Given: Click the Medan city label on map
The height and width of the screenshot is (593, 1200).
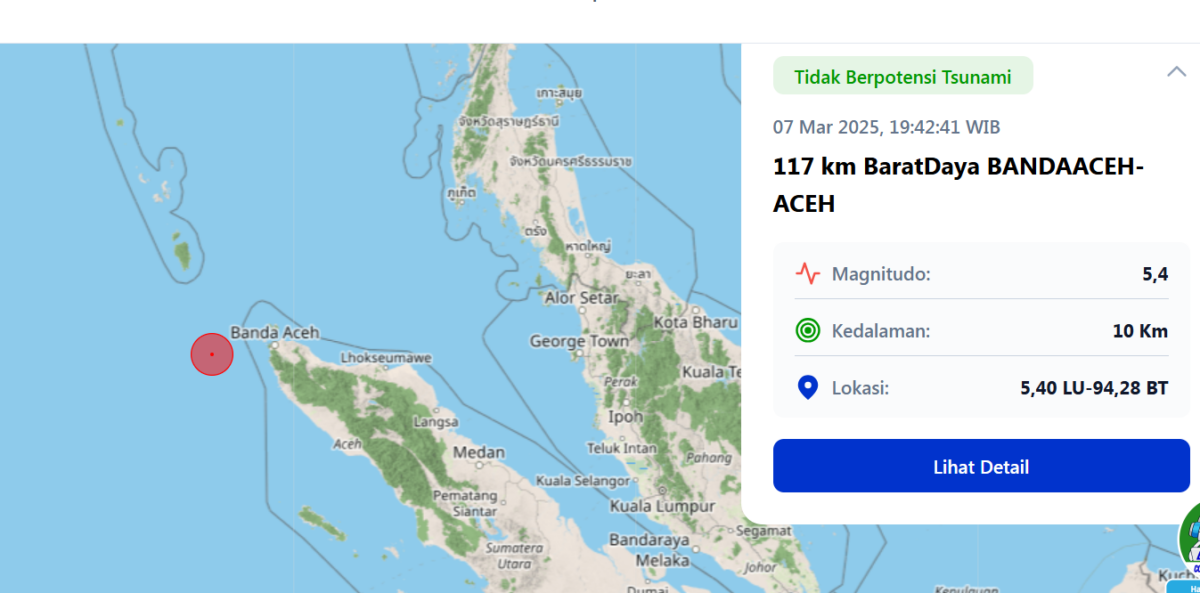Looking at the screenshot, I should pyautogui.click(x=479, y=452).
